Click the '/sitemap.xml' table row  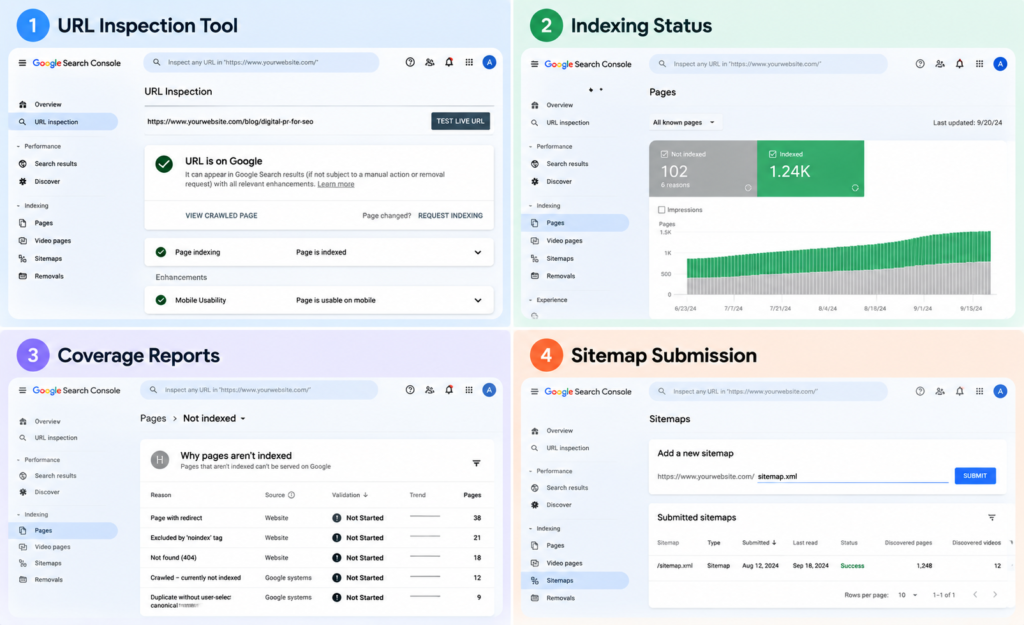829,566
